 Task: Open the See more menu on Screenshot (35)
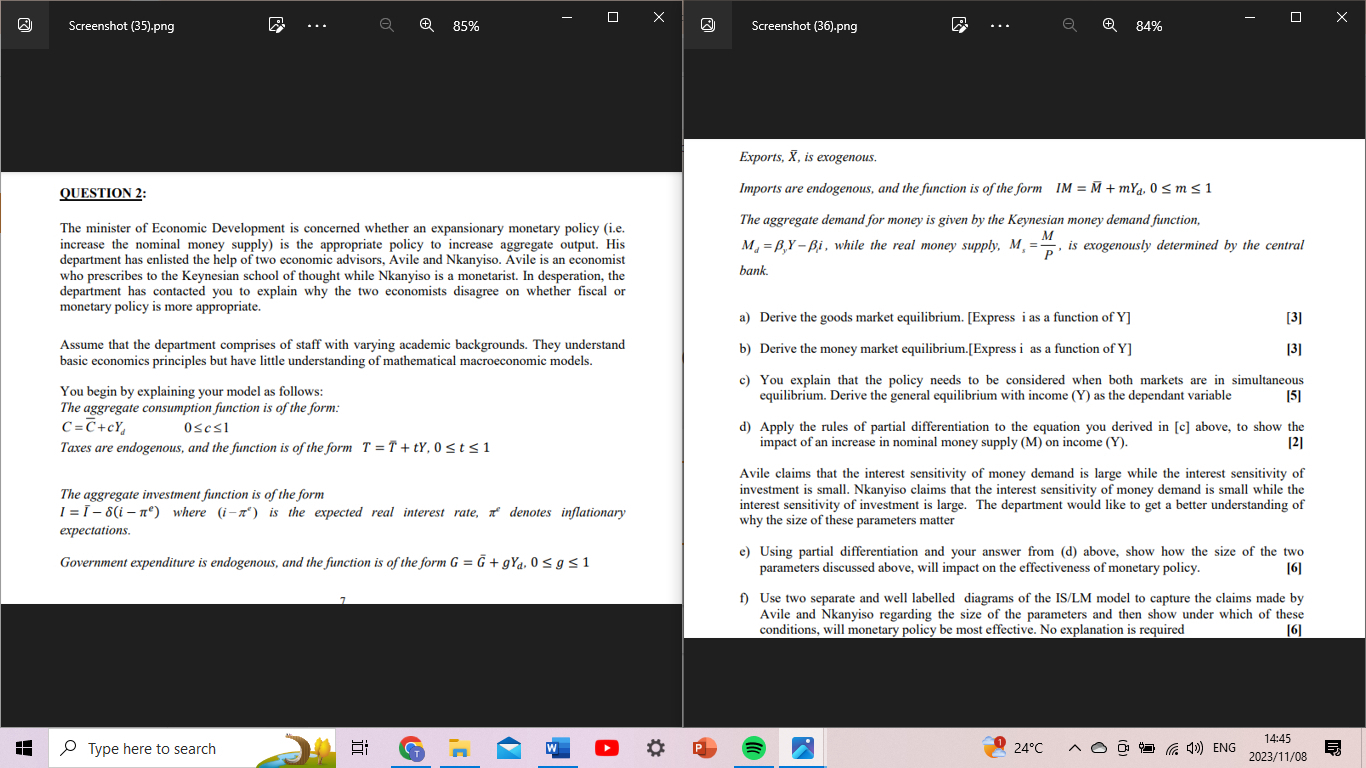(x=317, y=26)
